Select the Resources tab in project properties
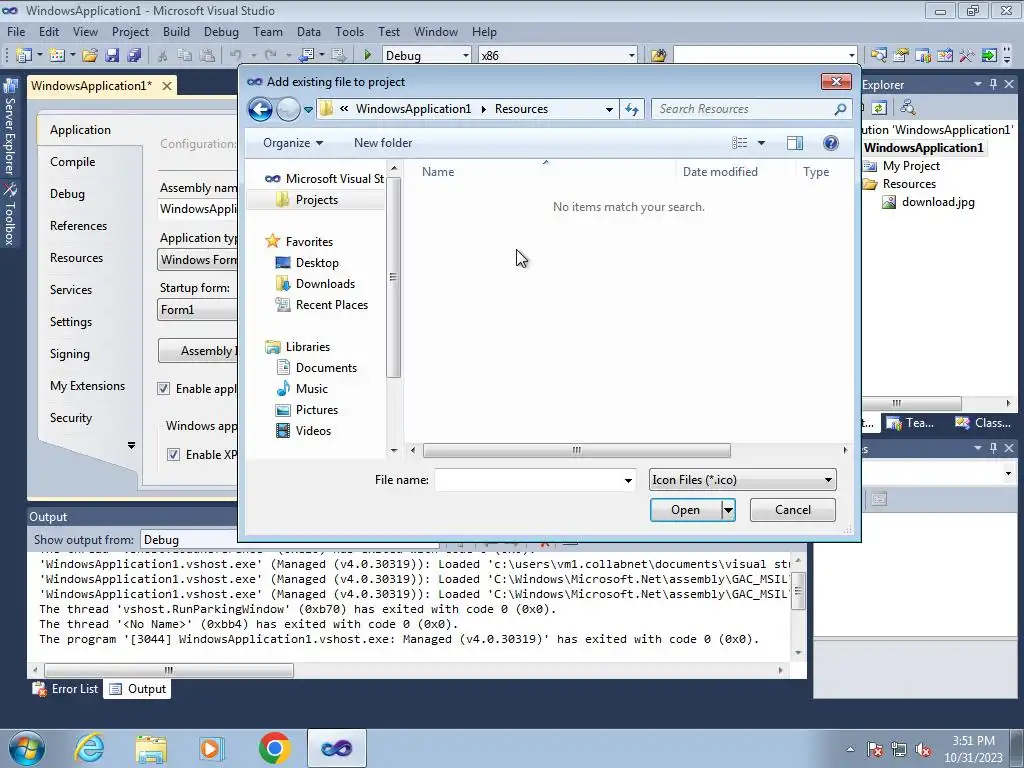 [76, 258]
